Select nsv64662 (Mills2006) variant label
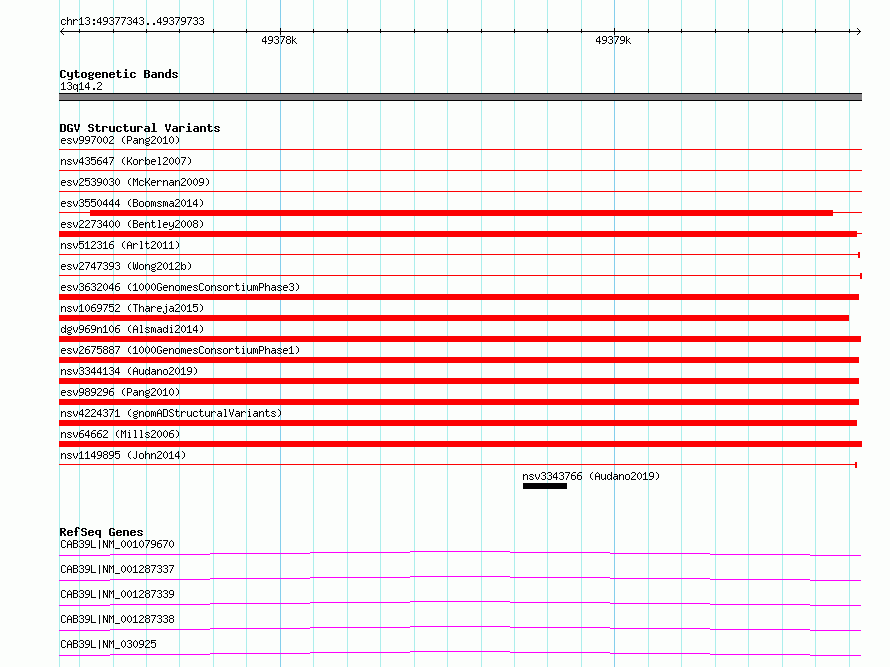The width and height of the screenshot is (890, 667). click(120, 434)
